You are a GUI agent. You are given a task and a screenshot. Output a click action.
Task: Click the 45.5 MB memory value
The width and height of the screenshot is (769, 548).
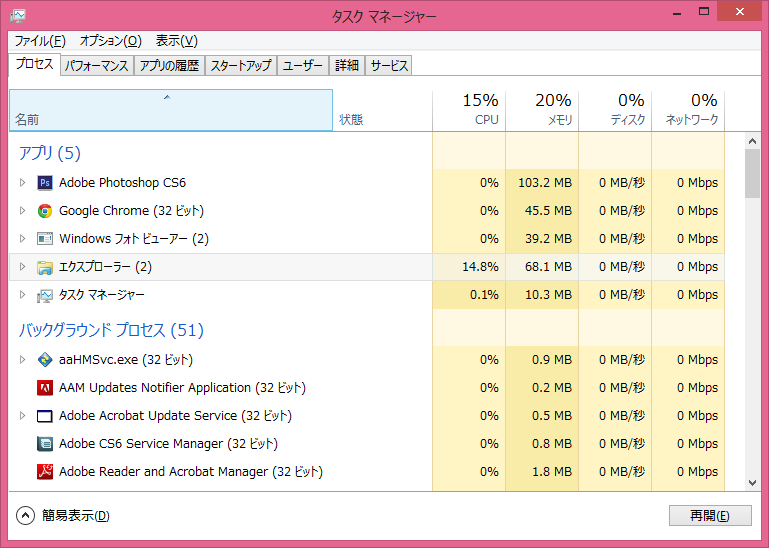coord(548,210)
